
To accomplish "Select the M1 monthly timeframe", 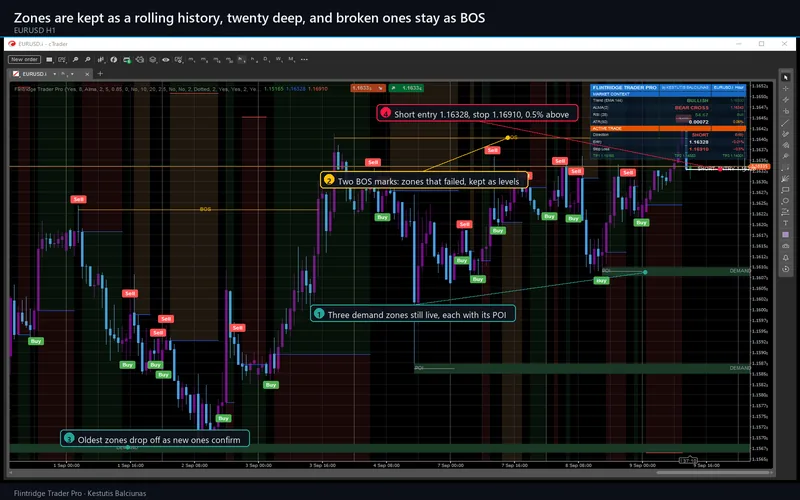I will tap(291, 60).
